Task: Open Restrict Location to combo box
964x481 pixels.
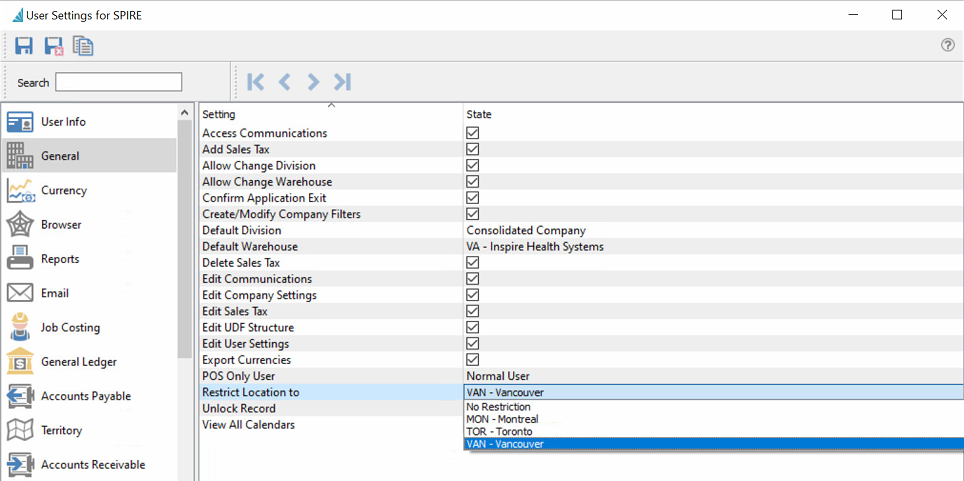Action: [713, 392]
